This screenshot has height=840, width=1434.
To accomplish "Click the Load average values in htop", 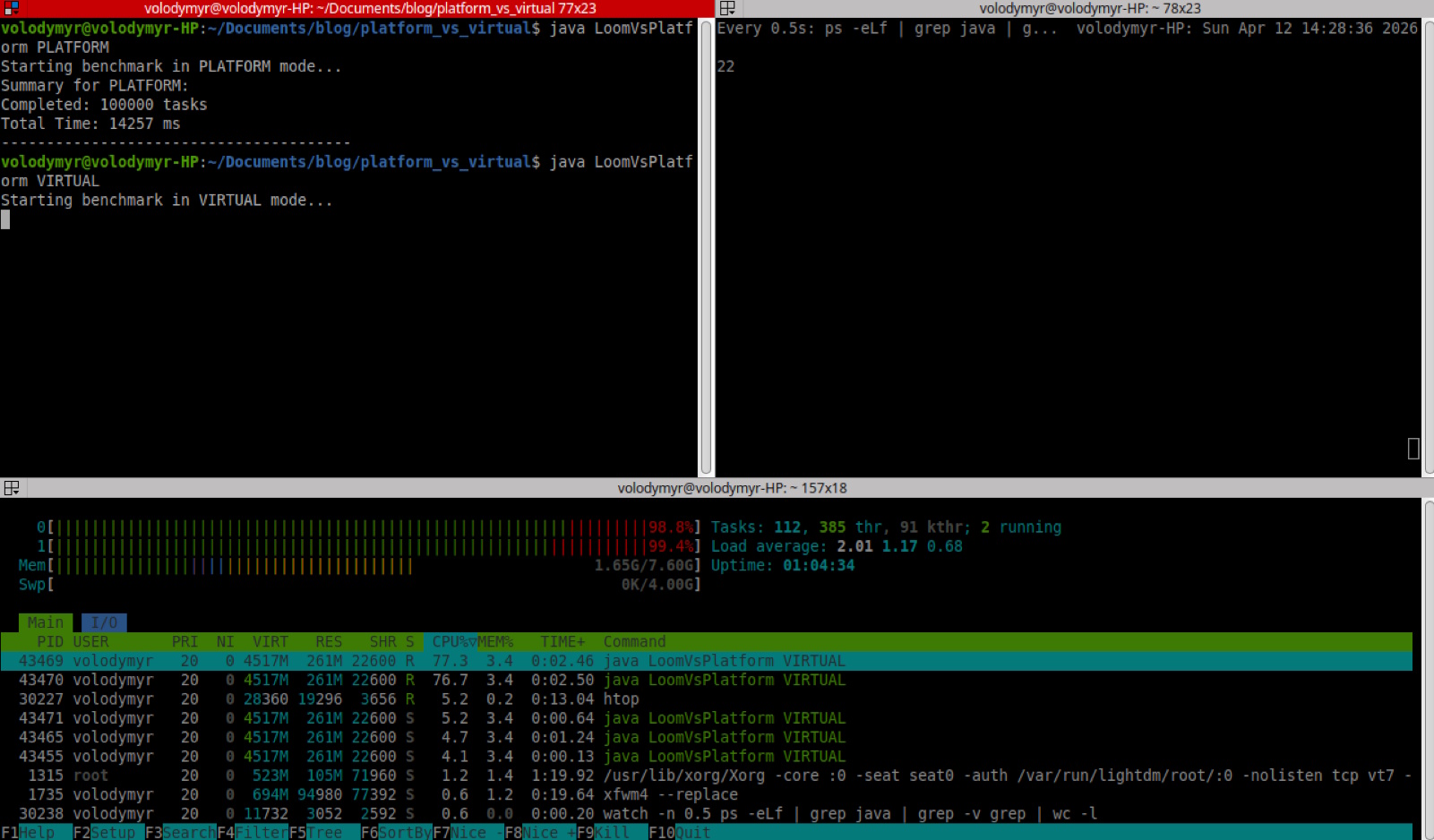I will tap(899, 546).
